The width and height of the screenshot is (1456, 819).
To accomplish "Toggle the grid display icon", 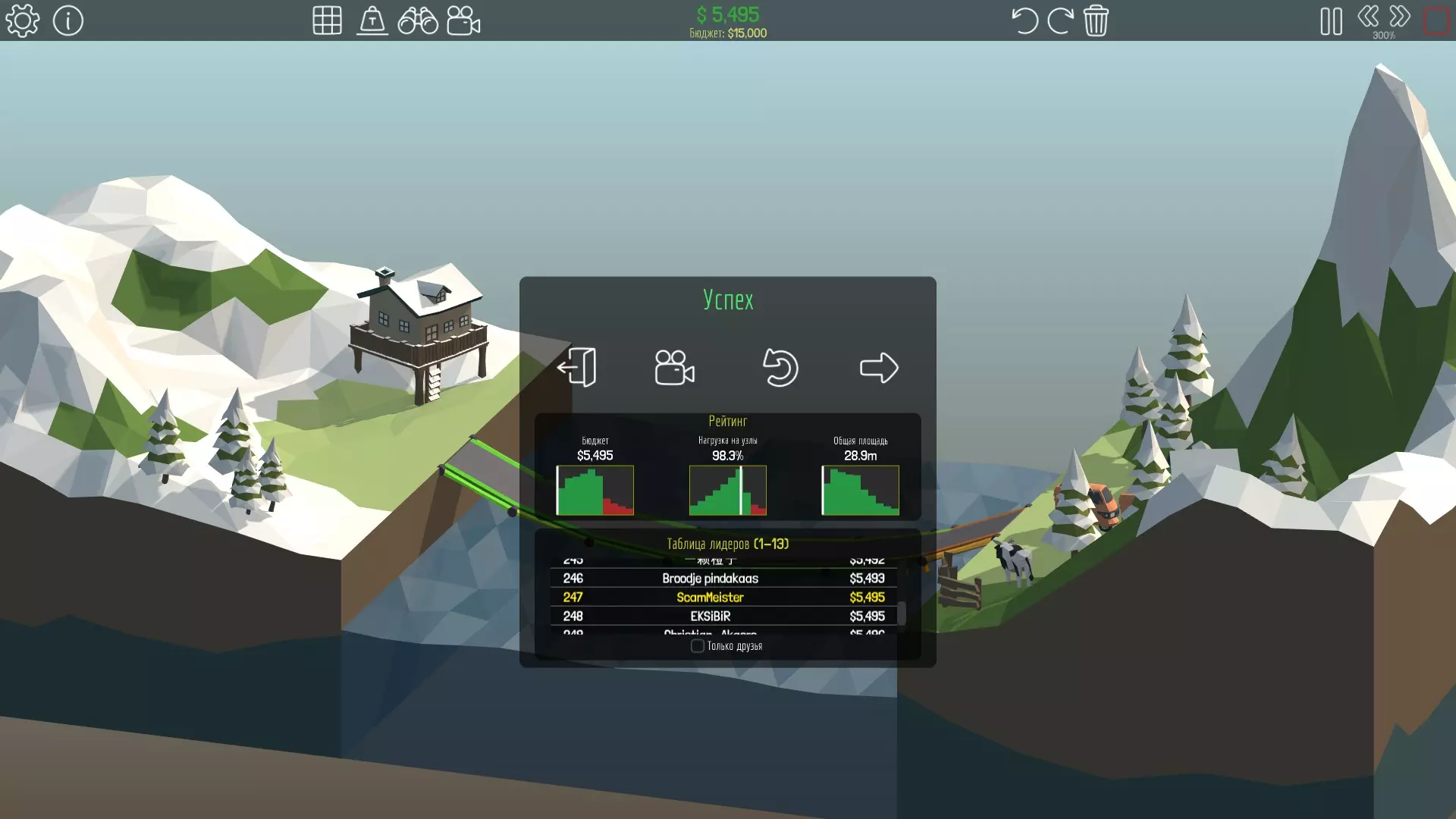I will 327,20.
